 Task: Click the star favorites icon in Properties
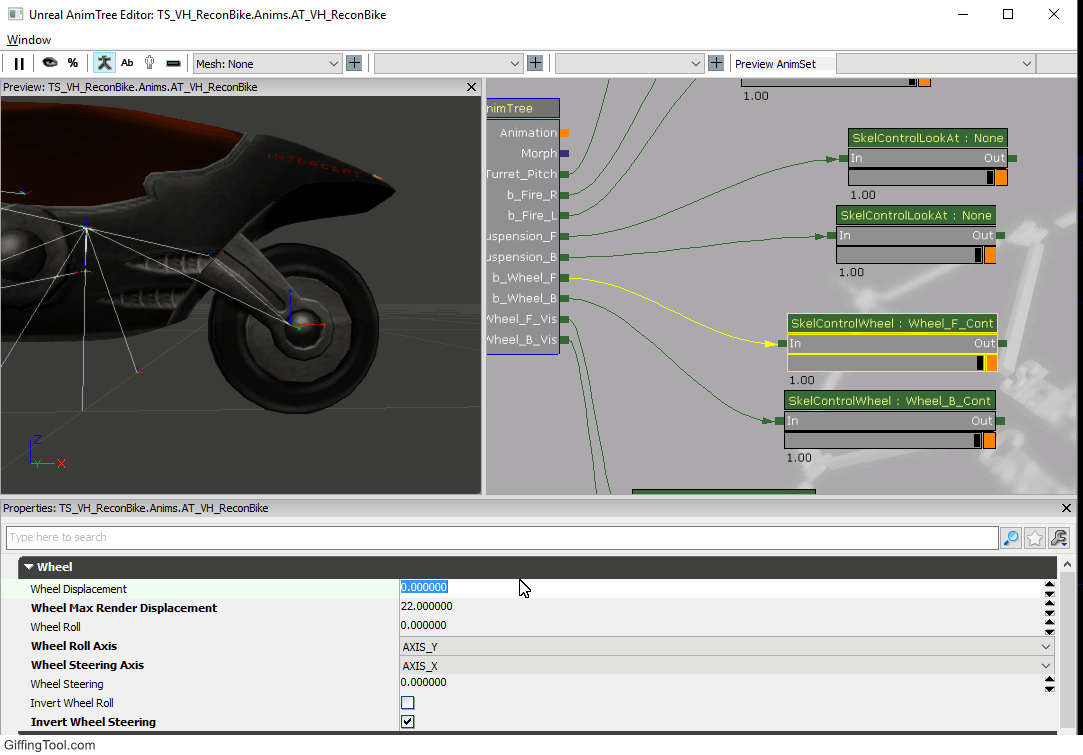[x=1035, y=537]
